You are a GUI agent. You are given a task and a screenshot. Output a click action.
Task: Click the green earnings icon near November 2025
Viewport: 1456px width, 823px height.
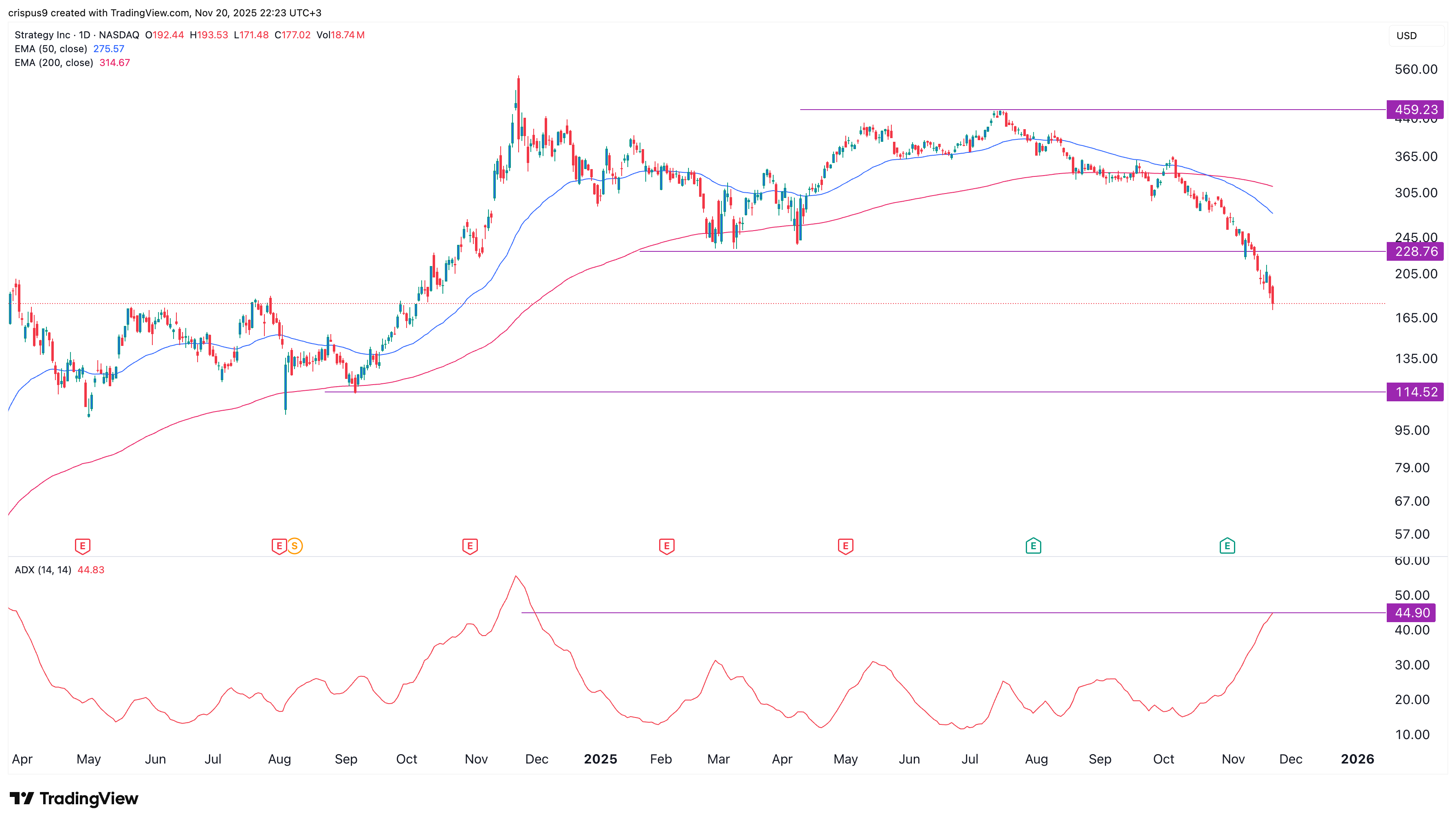click(x=1227, y=546)
